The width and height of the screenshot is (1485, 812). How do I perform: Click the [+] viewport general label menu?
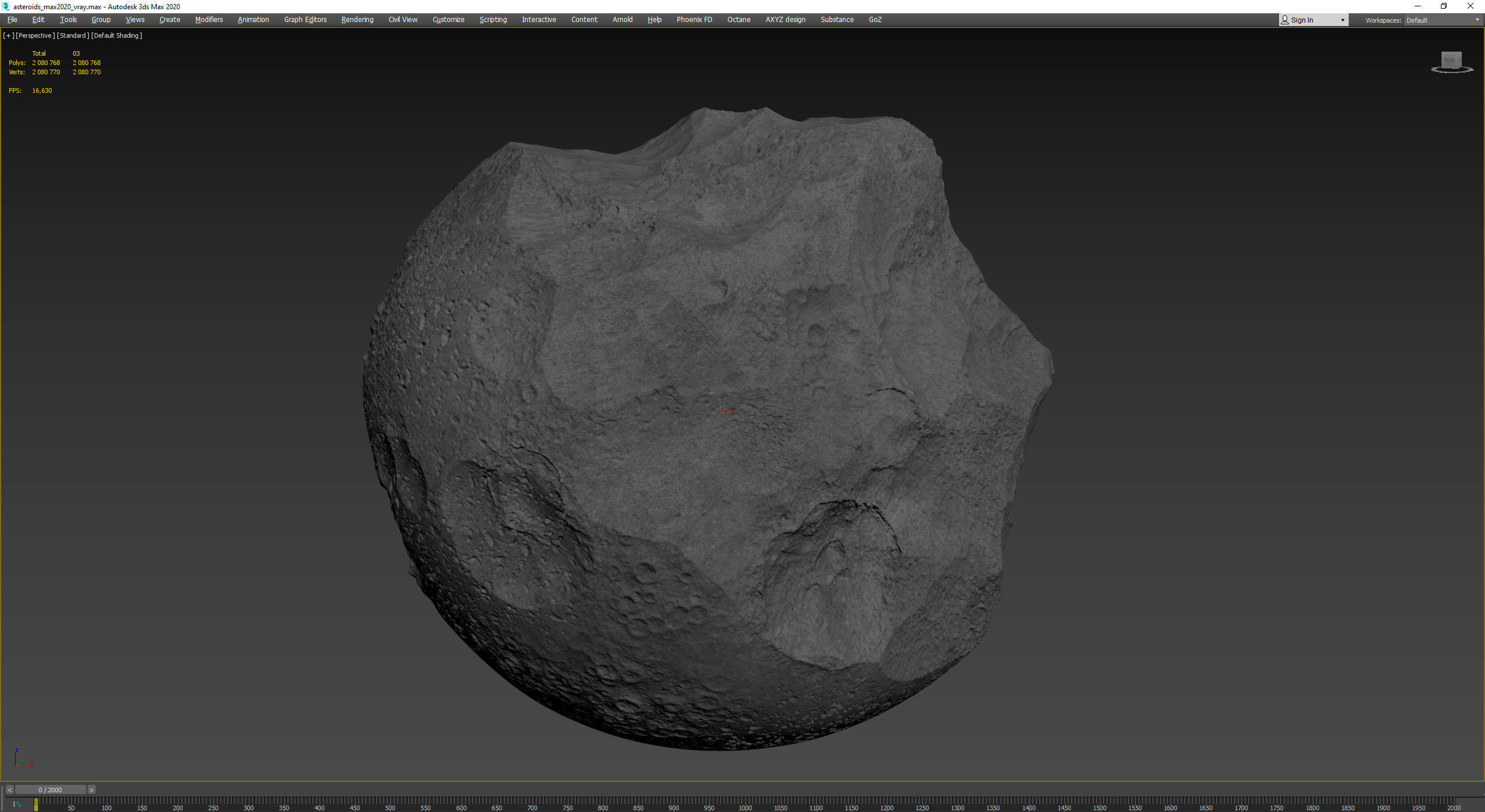click(8, 35)
